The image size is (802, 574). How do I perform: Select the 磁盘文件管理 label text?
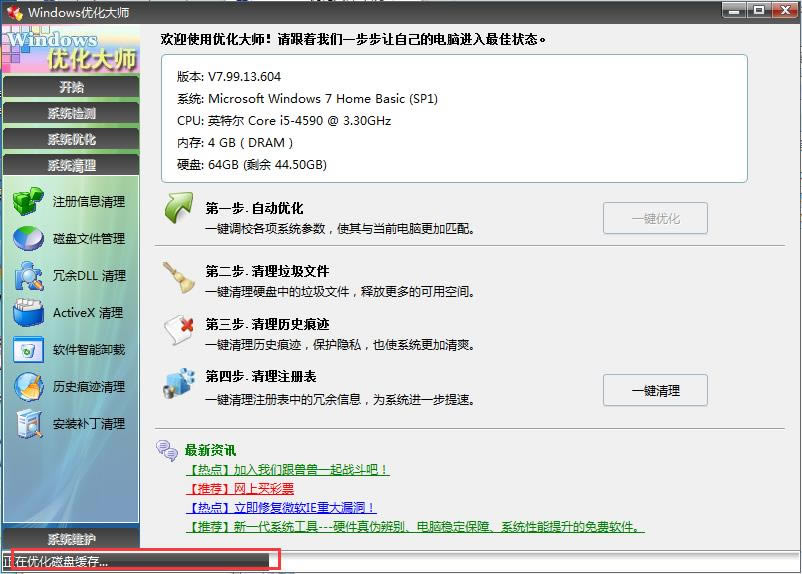click(89, 238)
